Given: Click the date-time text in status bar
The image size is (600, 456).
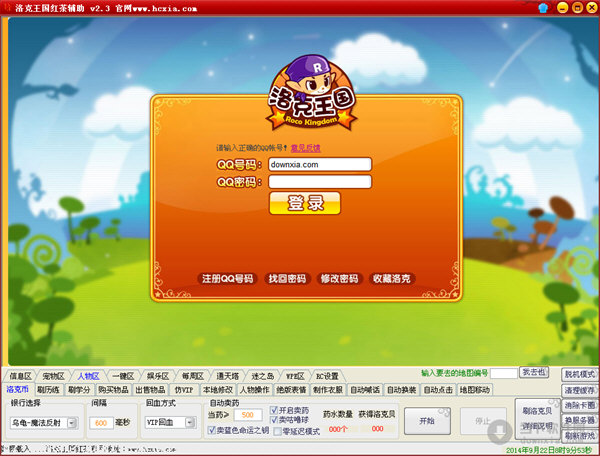Looking at the screenshot, I should pos(549,450).
